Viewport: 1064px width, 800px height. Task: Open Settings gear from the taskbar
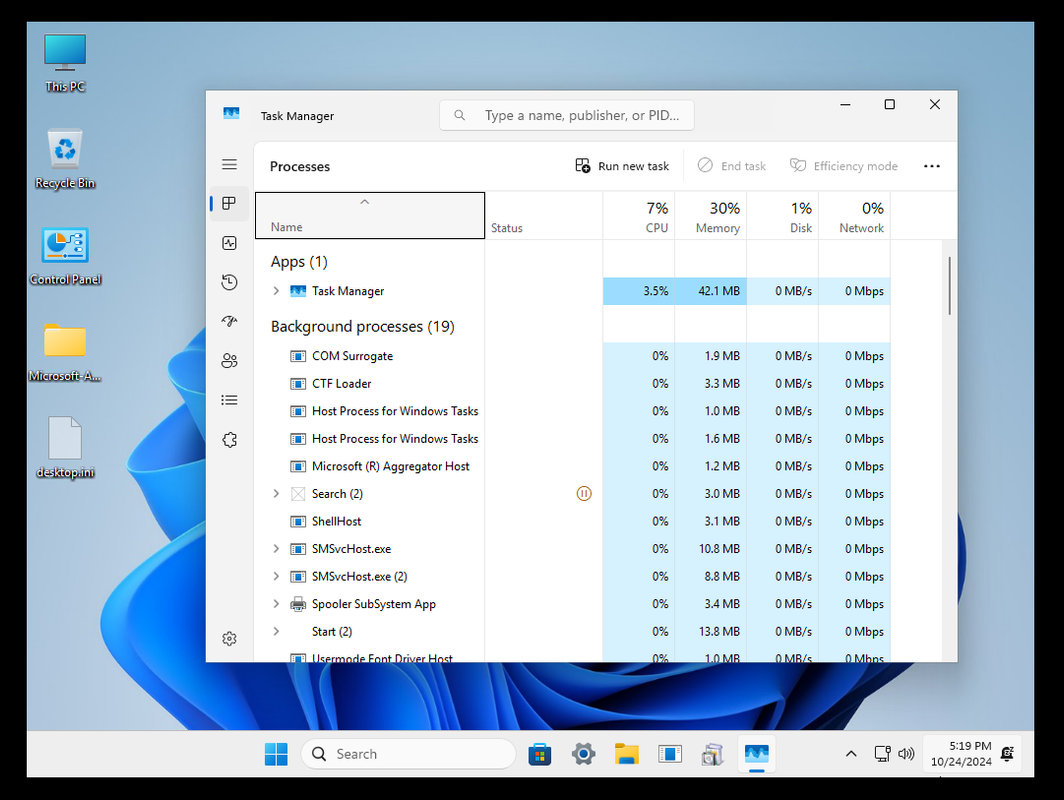point(583,754)
